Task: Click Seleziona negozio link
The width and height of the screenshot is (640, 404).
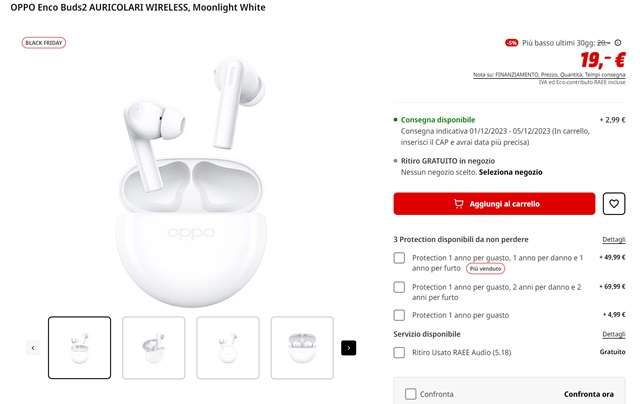Action: 510,172
